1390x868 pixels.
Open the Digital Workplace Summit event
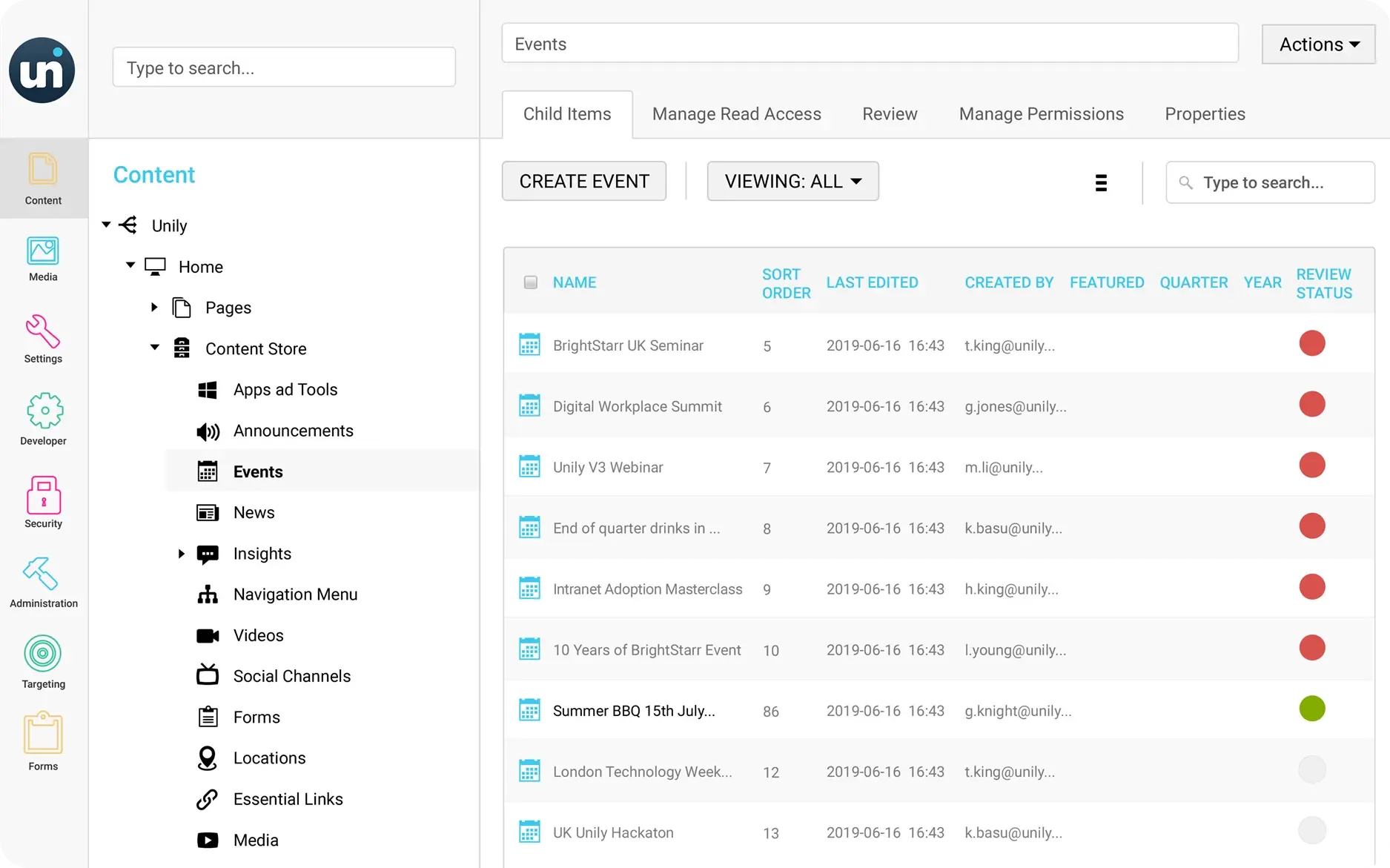click(637, 406)
